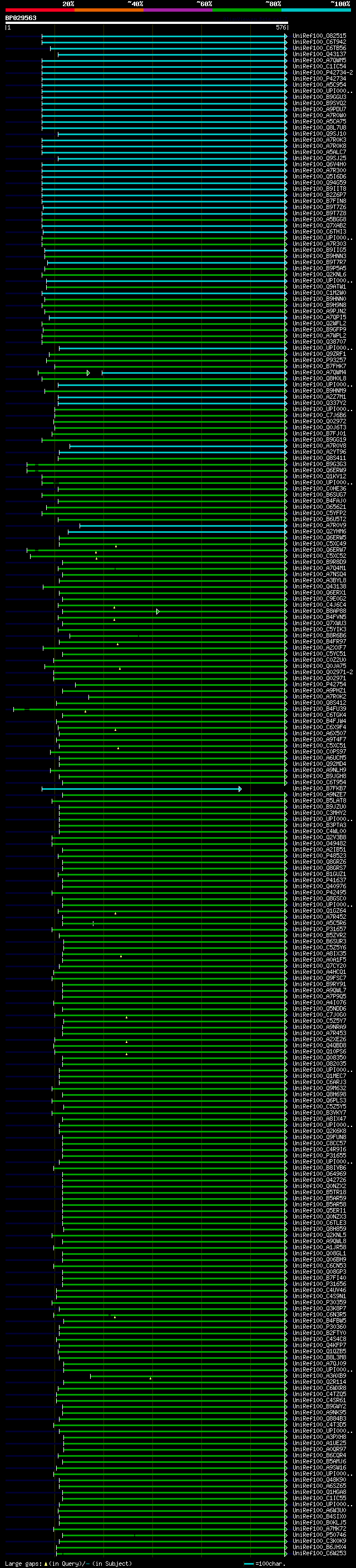Click the red 20% identity legend segment
The height and width of the screenshot is (1568, 356).
(x=39, y=10)
